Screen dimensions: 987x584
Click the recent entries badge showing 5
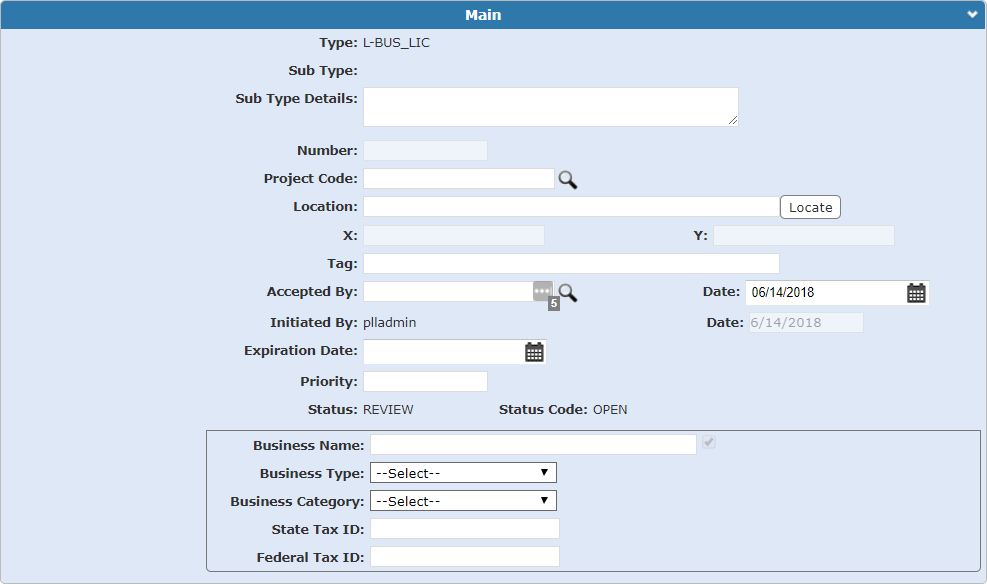(554, 303)
